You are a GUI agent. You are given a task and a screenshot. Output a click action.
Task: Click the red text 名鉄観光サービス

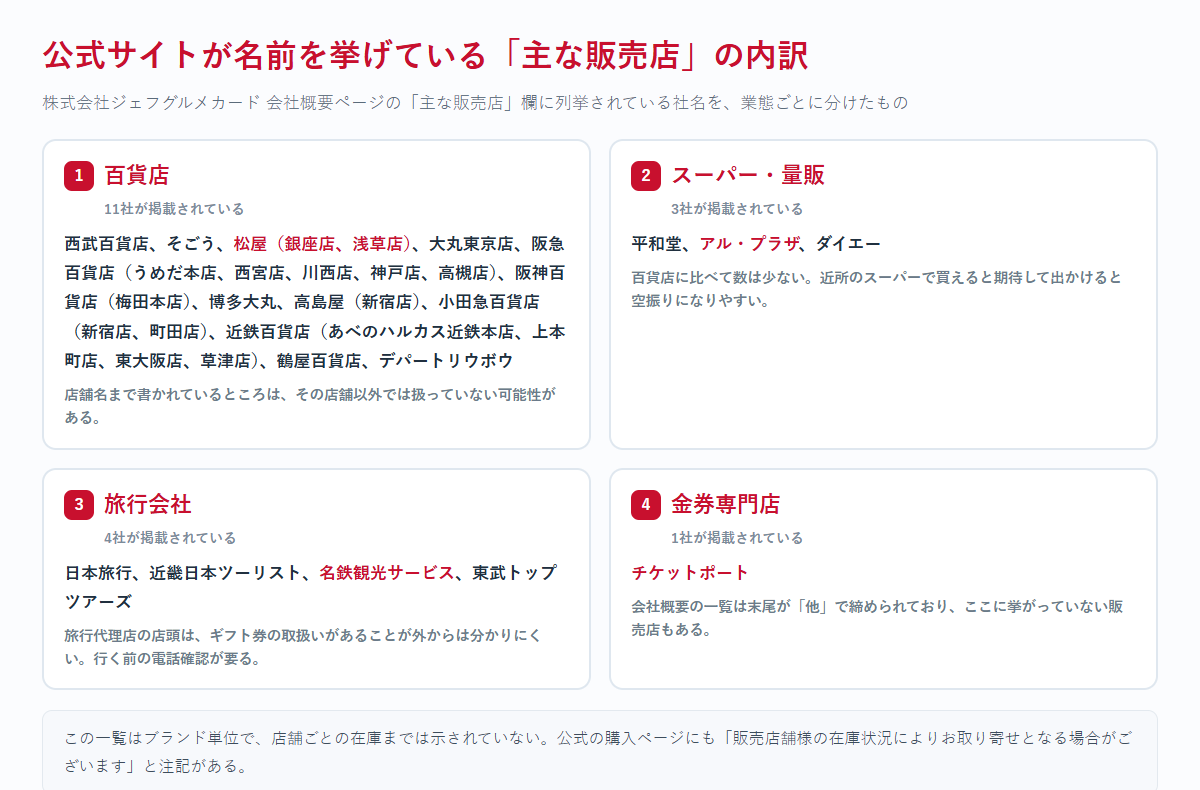click(x=387, y=572)
